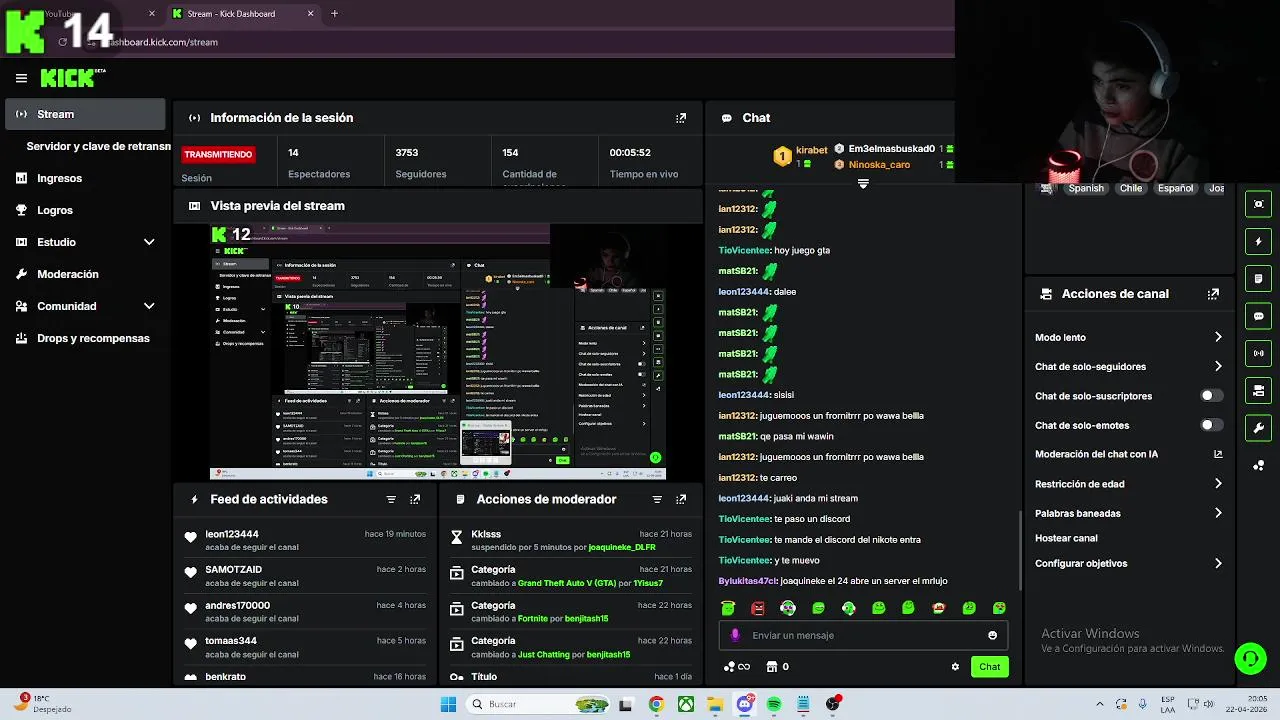Expand the Estudio sidebar section
This screenshot has width=1280, height=720.
tap(149, 242)
